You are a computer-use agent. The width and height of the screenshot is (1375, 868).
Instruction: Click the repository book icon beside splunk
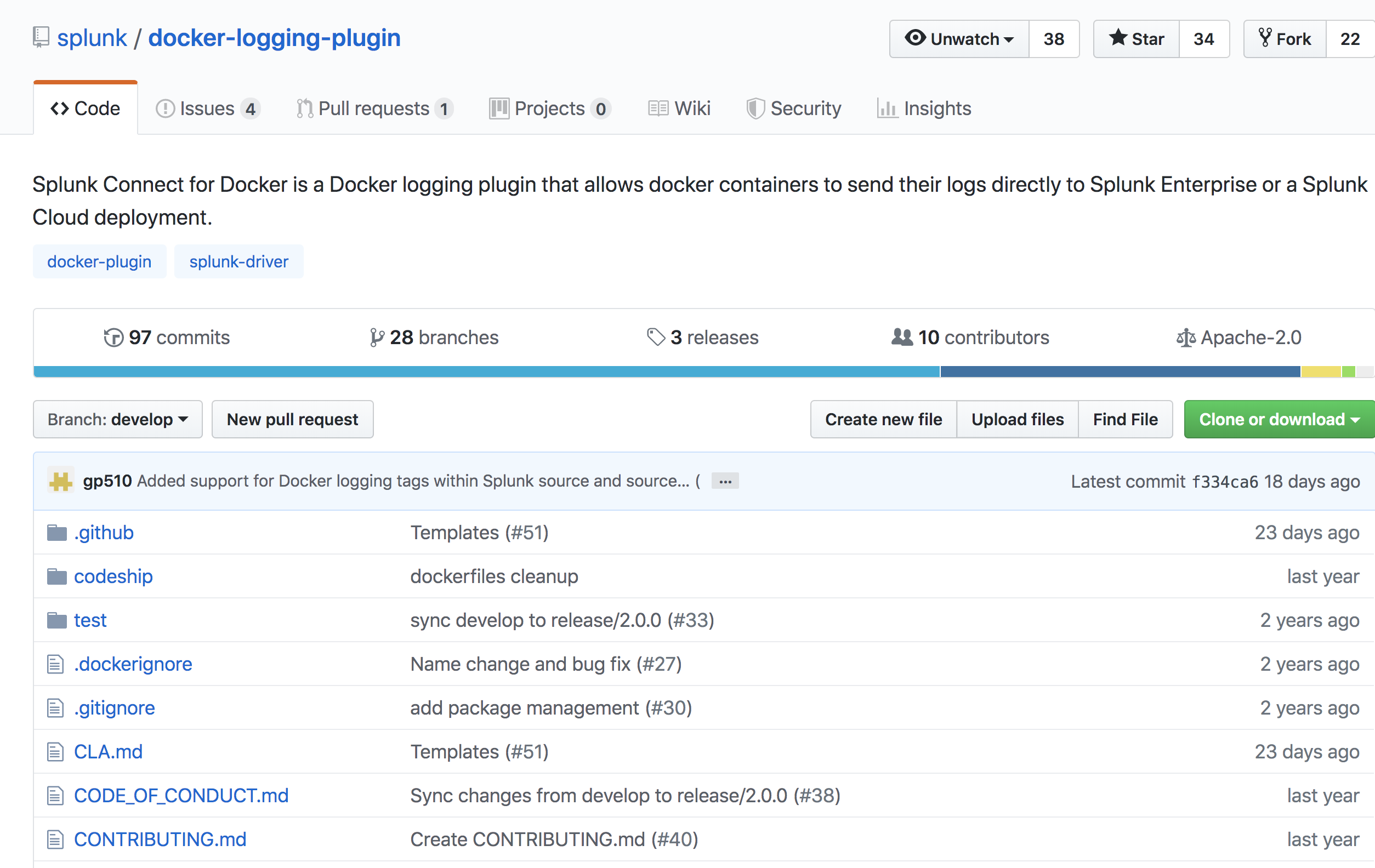41,38
